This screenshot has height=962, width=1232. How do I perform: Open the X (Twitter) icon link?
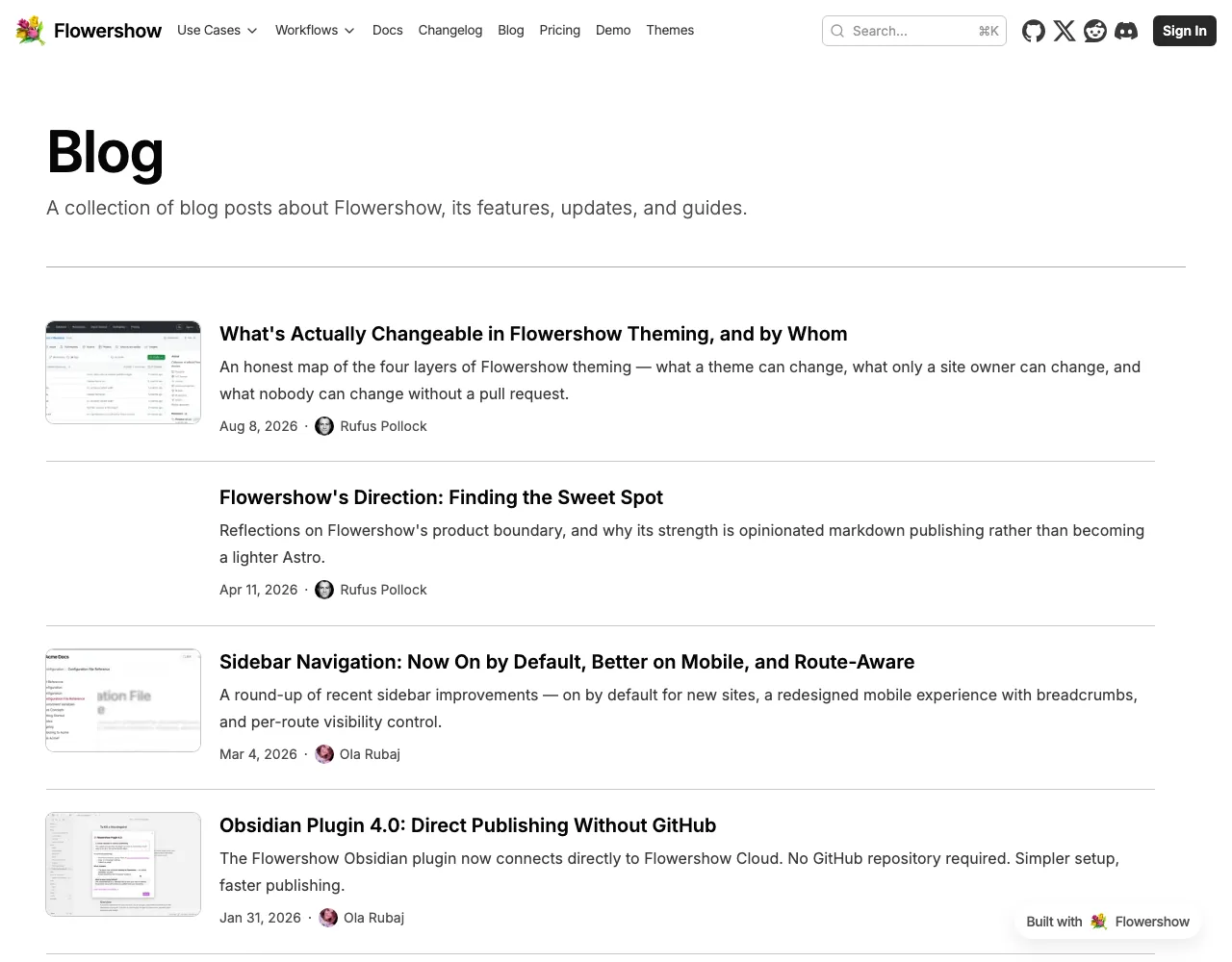1065,31
